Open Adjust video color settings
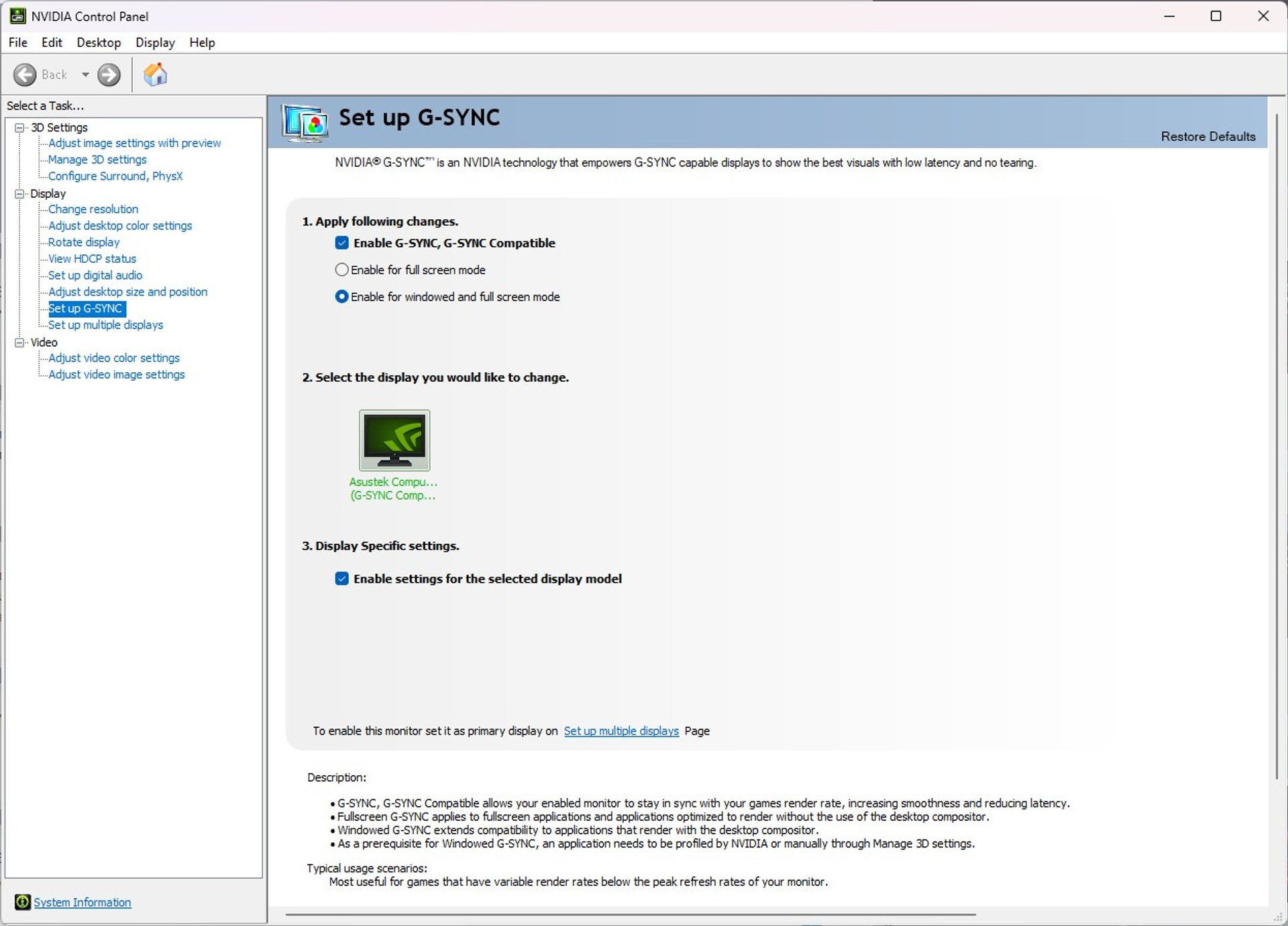Viewport: 1288px width, 926px height. (x=114, y=358)
